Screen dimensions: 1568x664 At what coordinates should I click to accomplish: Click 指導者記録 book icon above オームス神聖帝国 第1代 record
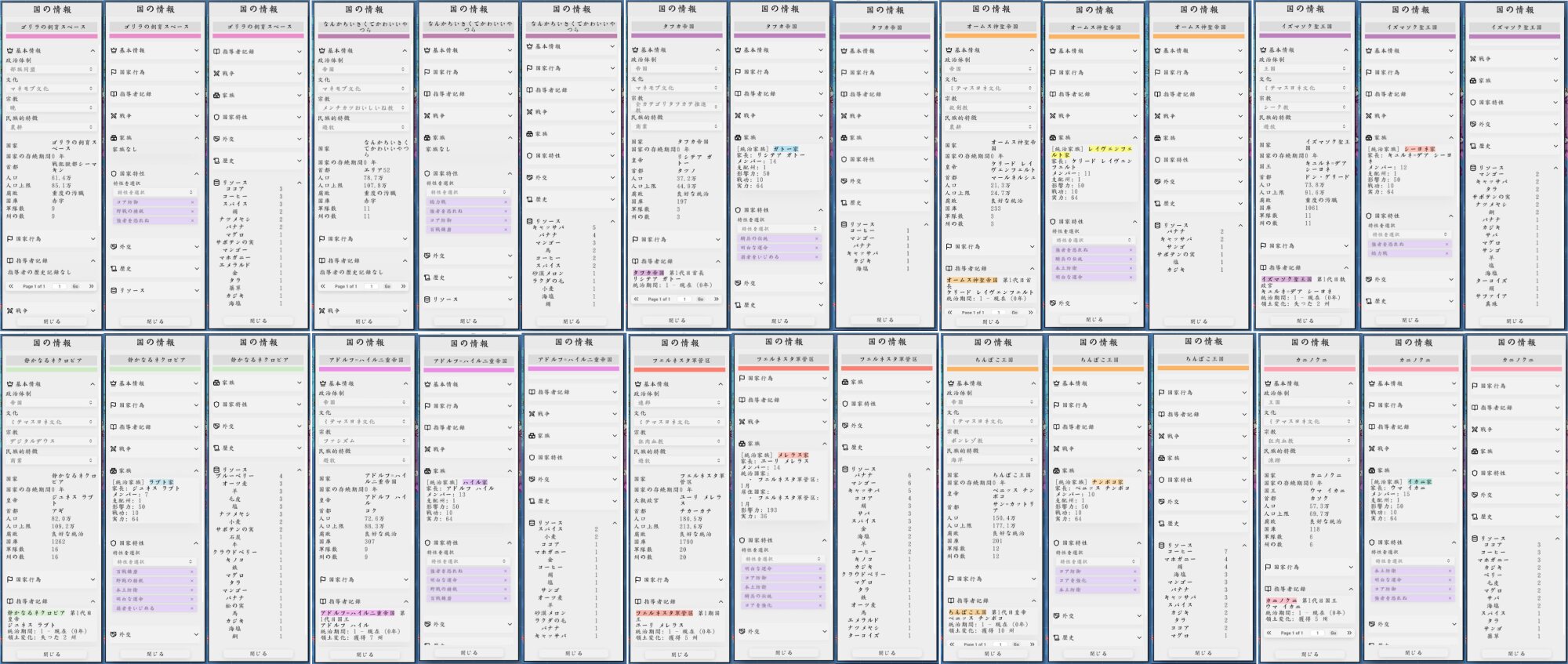pos(949,268)
